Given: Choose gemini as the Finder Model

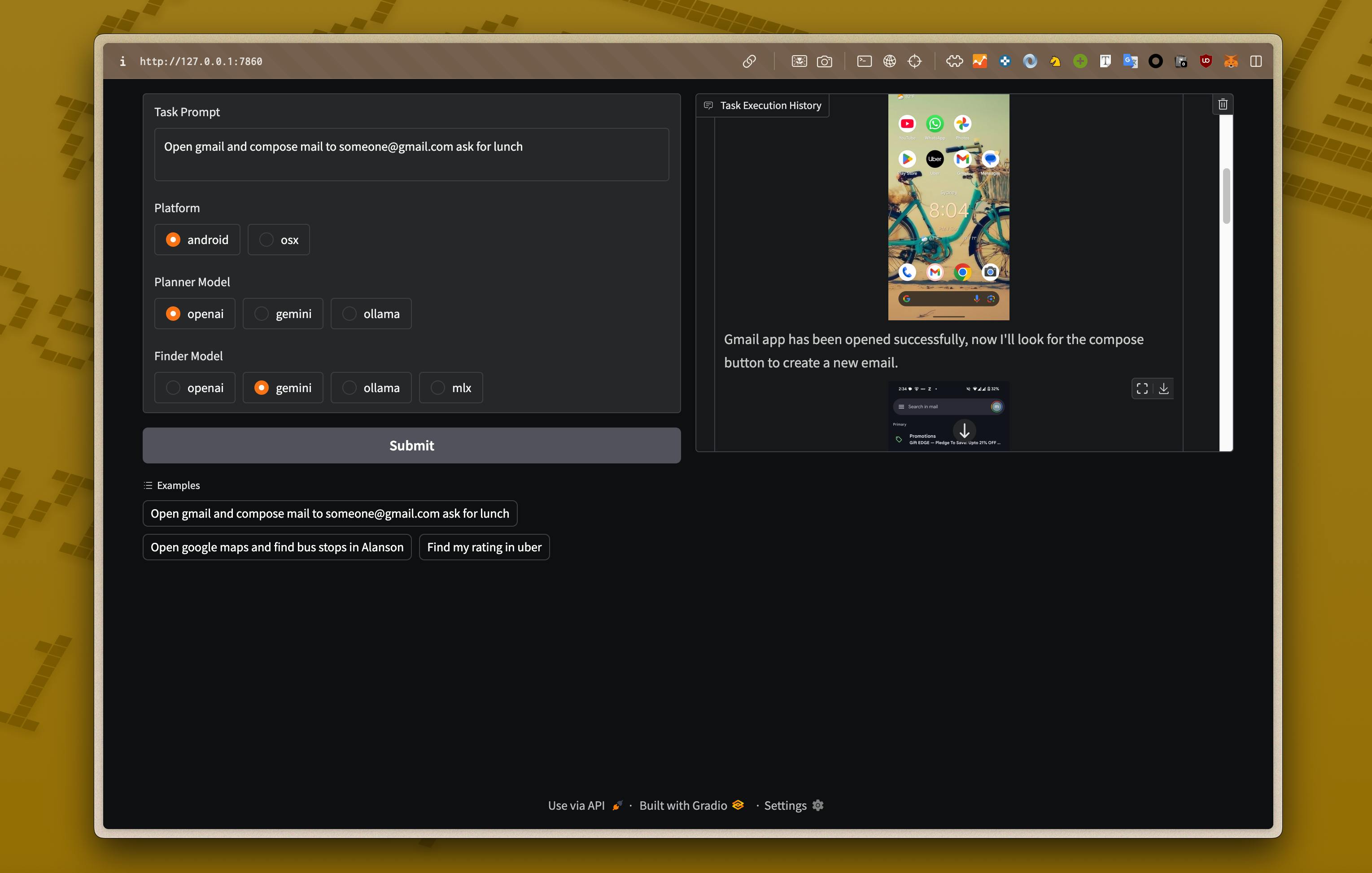Looking at the screenshot, I should (283, 388).
